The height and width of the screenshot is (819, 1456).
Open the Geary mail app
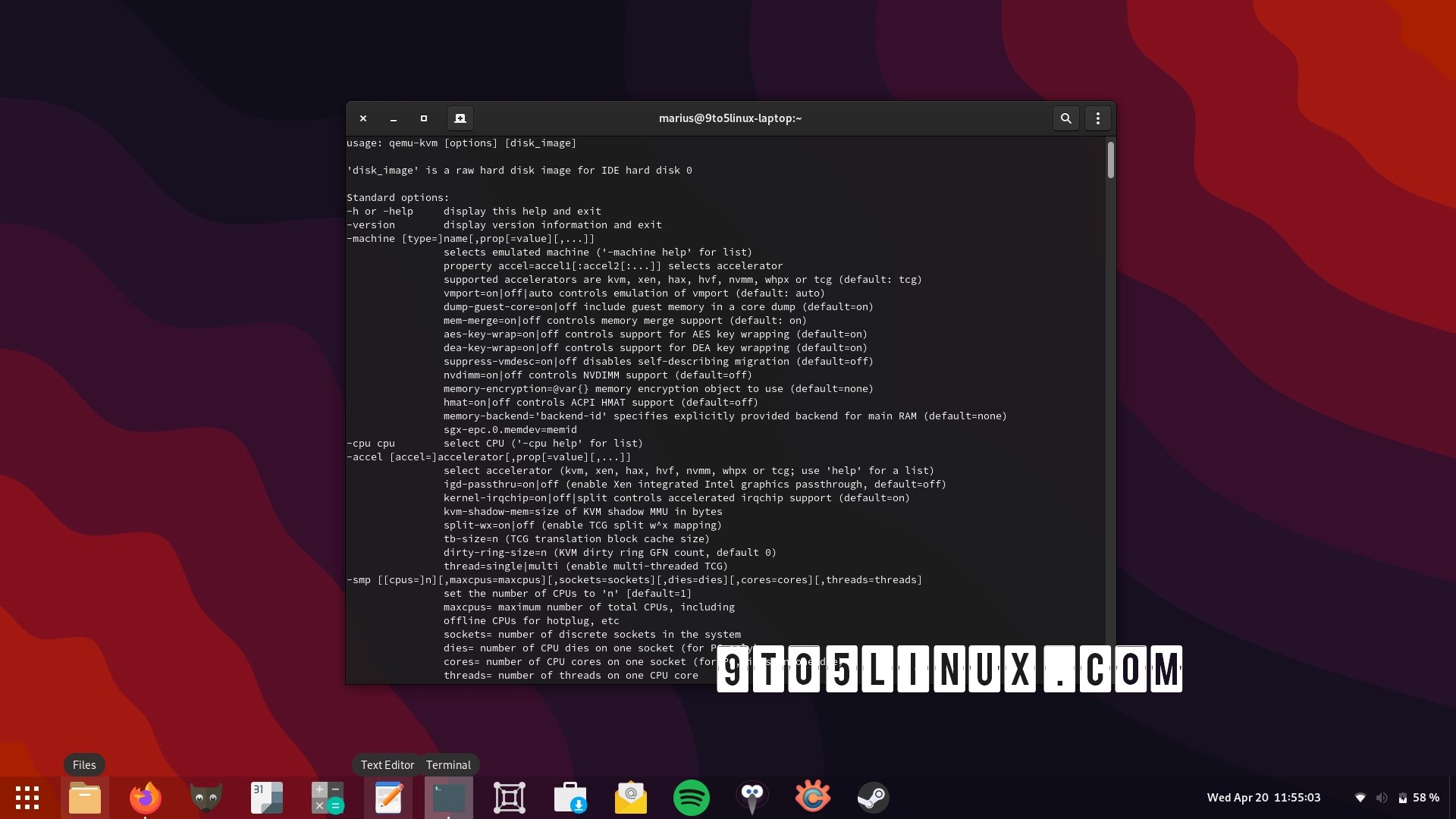coord(630,798)
